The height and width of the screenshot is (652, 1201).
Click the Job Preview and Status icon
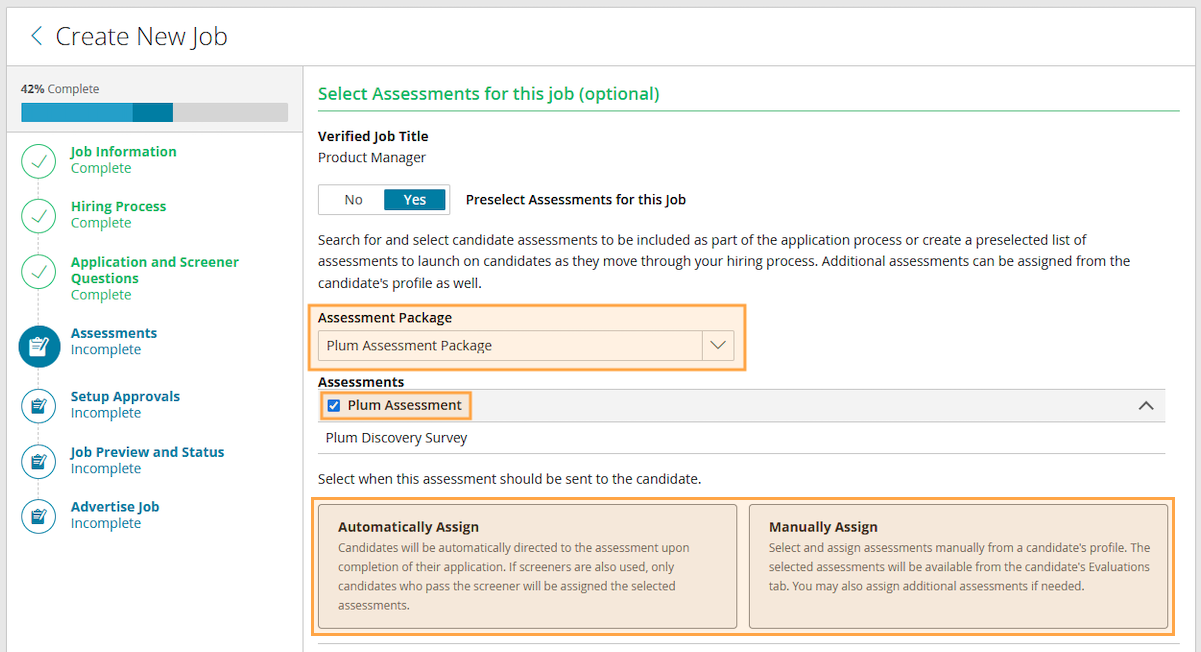[38, 461]
